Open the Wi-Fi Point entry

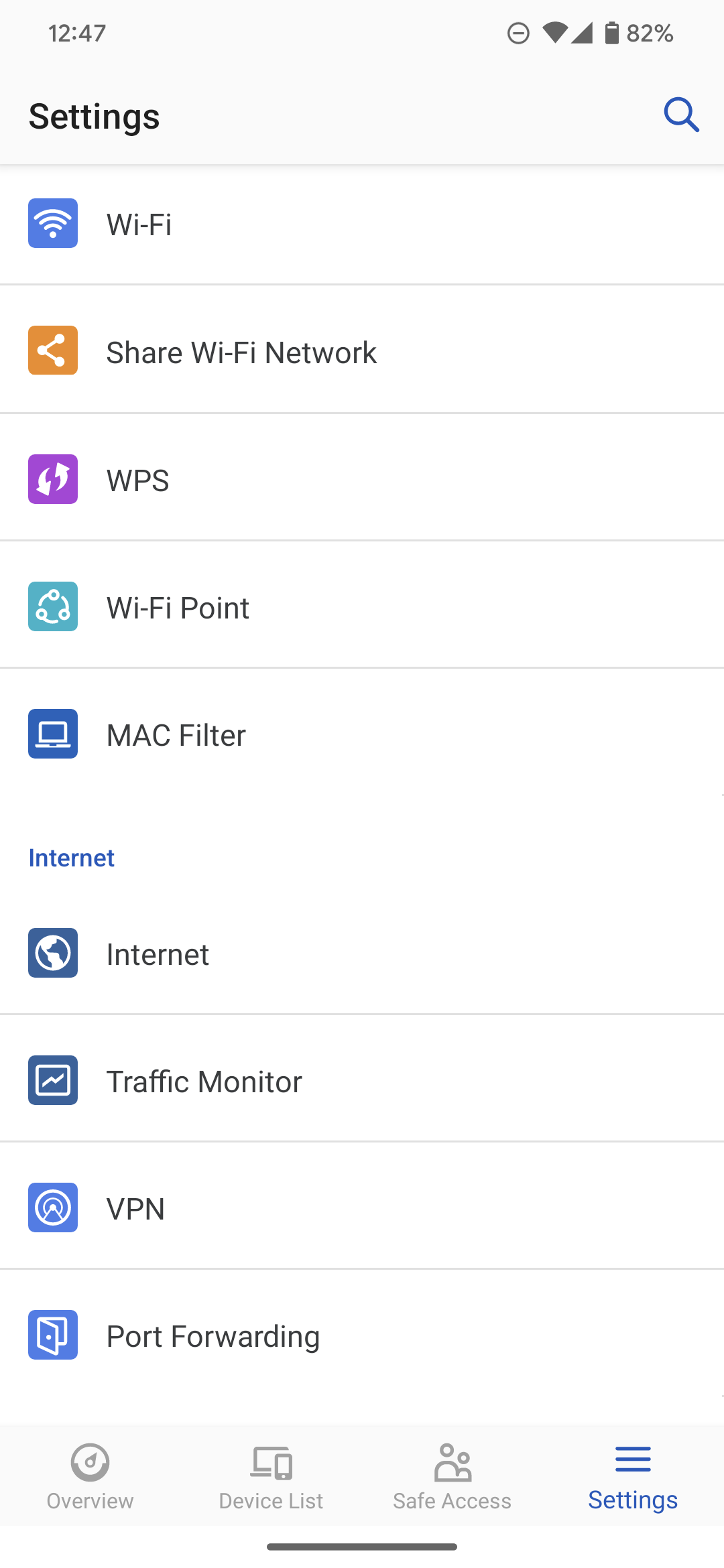point(178,608)
